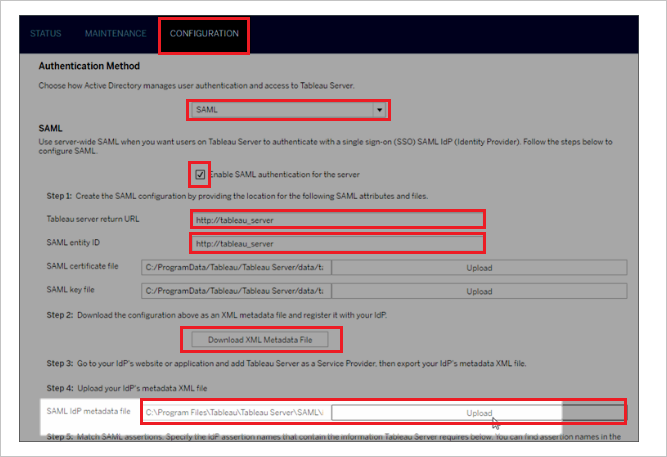Click Download XML Metadata File button
Viewport: 667px width, 457px height.
tap(260, 340)
